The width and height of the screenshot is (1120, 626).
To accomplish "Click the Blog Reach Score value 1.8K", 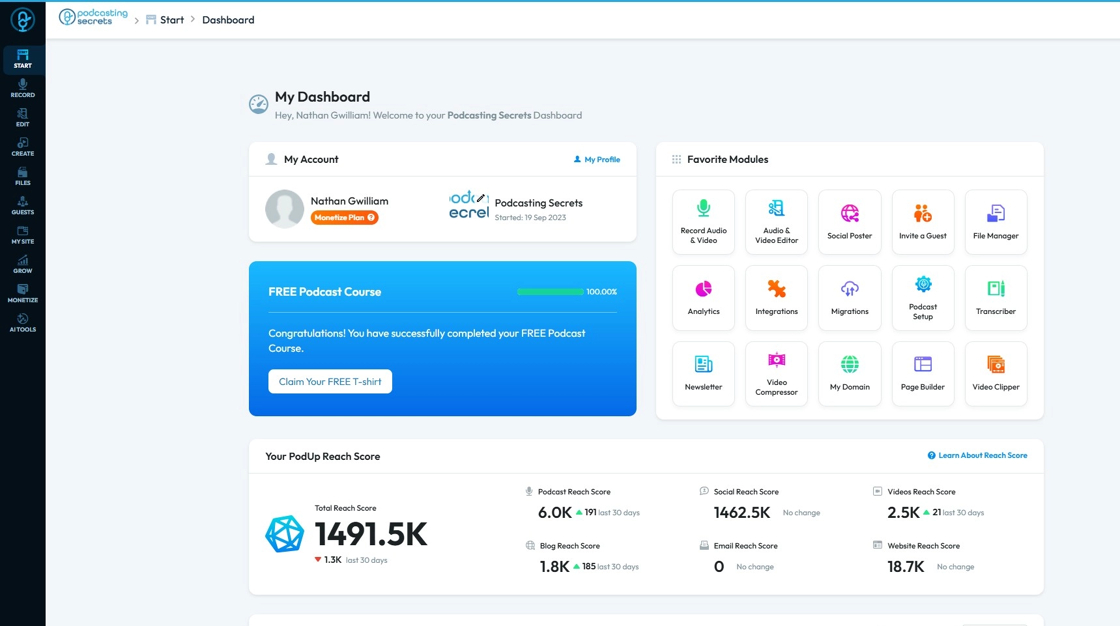I will click(x=554, y=567).
